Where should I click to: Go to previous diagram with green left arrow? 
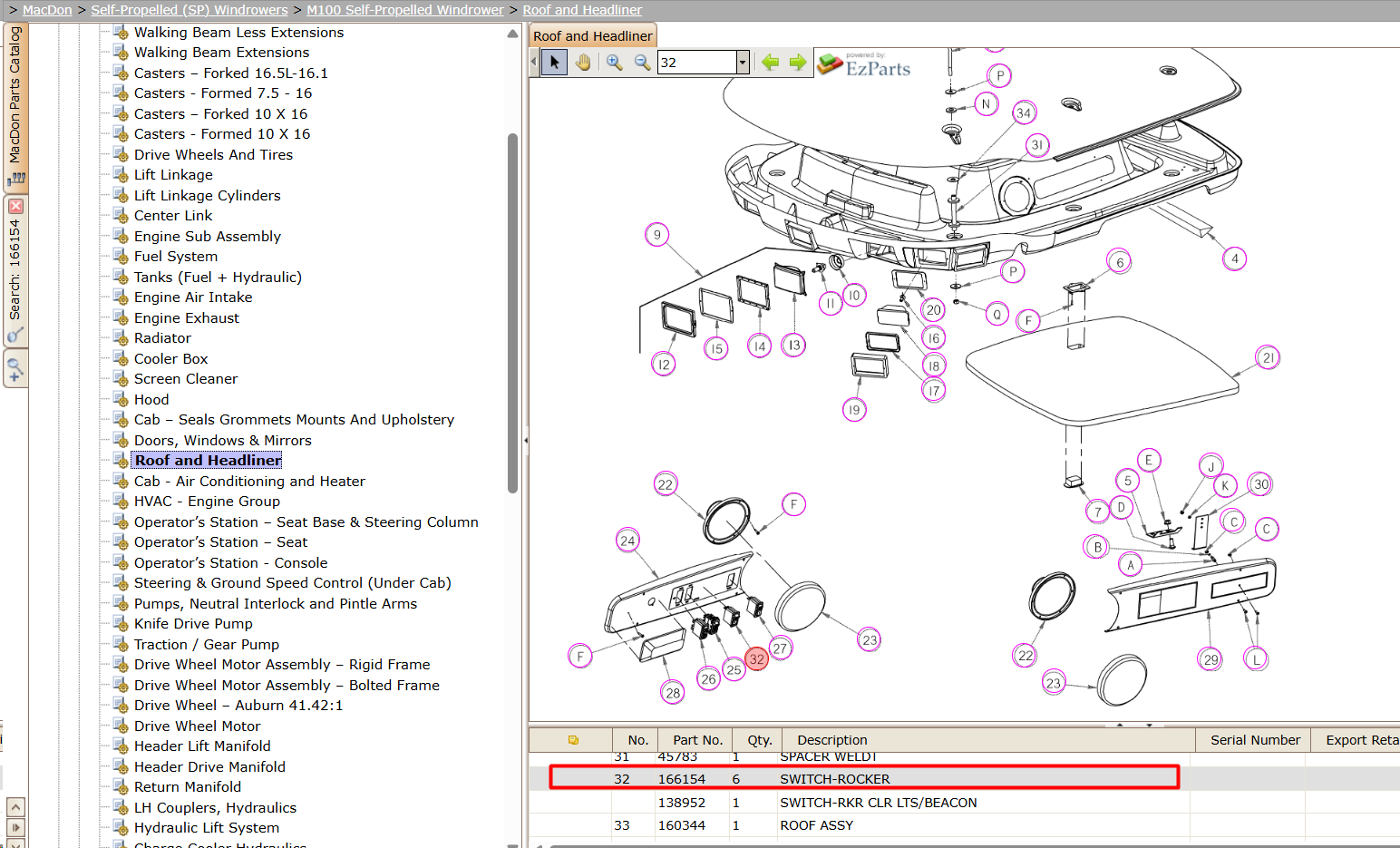(x=771, y=63)
